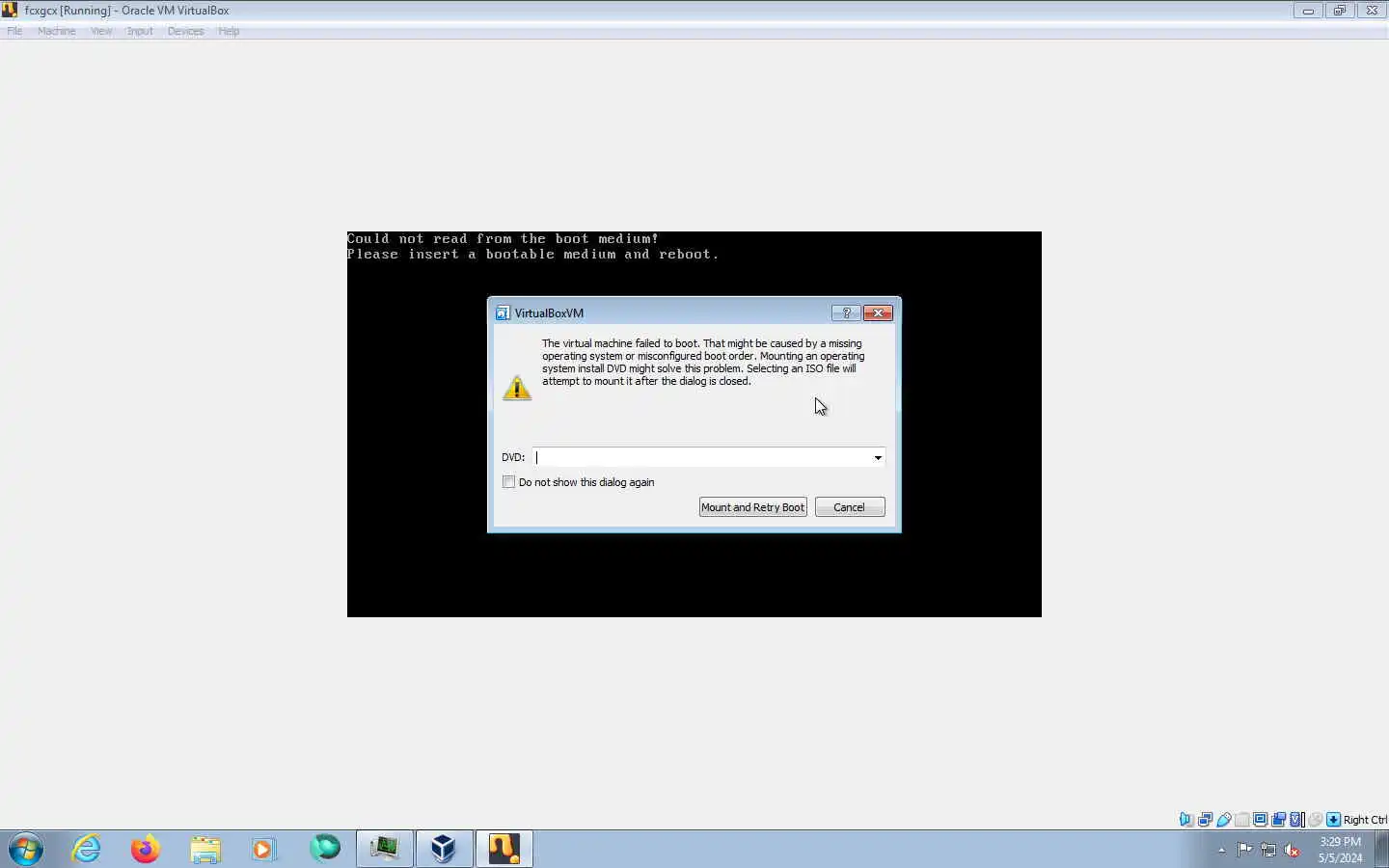Click the teal round app icon on the taskbar
The image size is (1389, 868).
tap(325, 848)
